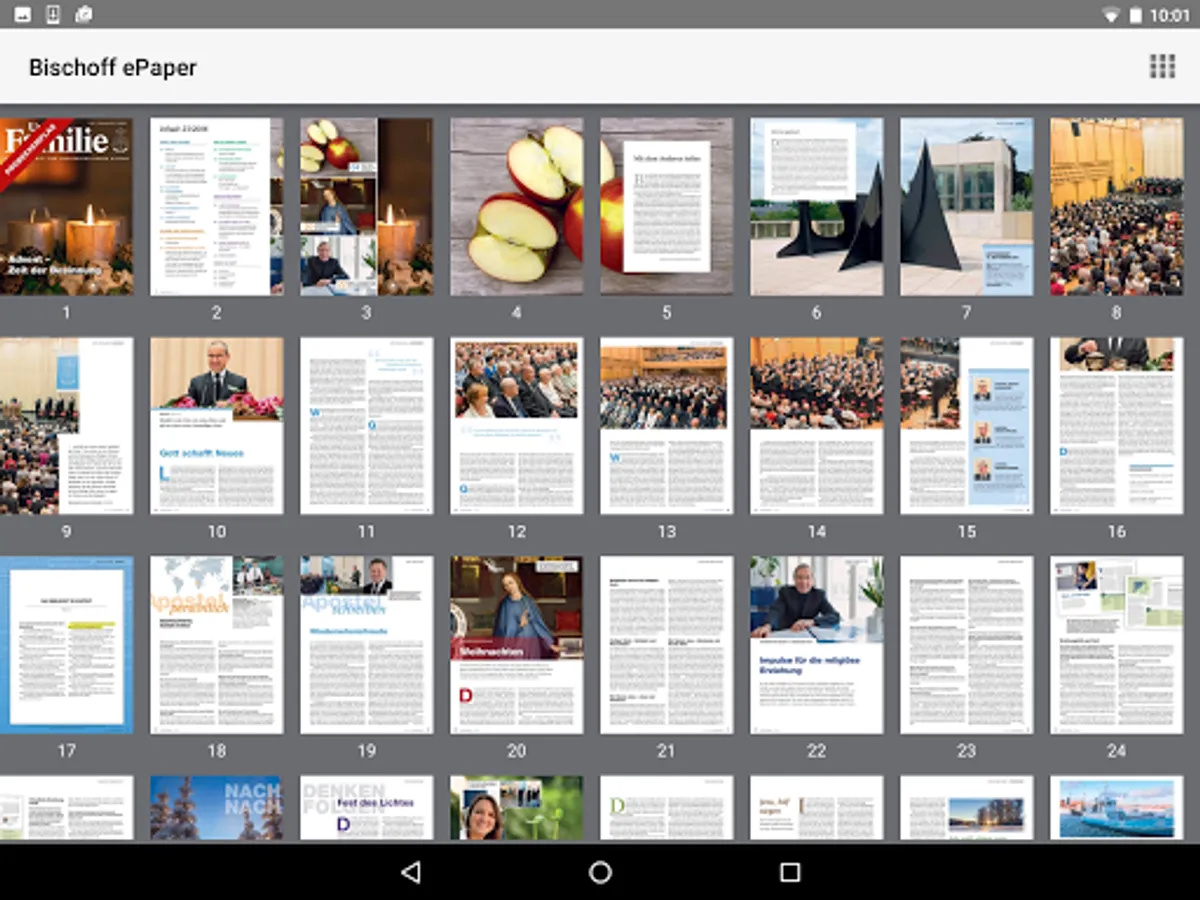Open page 10 'Gott schafft Neues' thumbnail

[x=217, y=426]
